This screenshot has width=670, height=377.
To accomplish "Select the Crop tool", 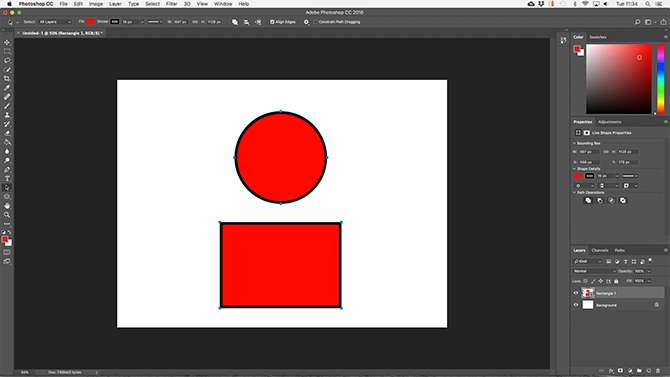I will point(7,79).
